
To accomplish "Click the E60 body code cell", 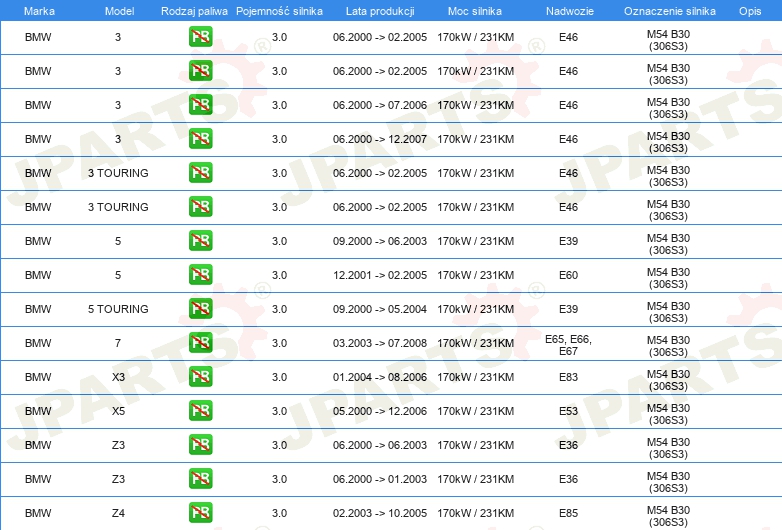I will point(568,275).
